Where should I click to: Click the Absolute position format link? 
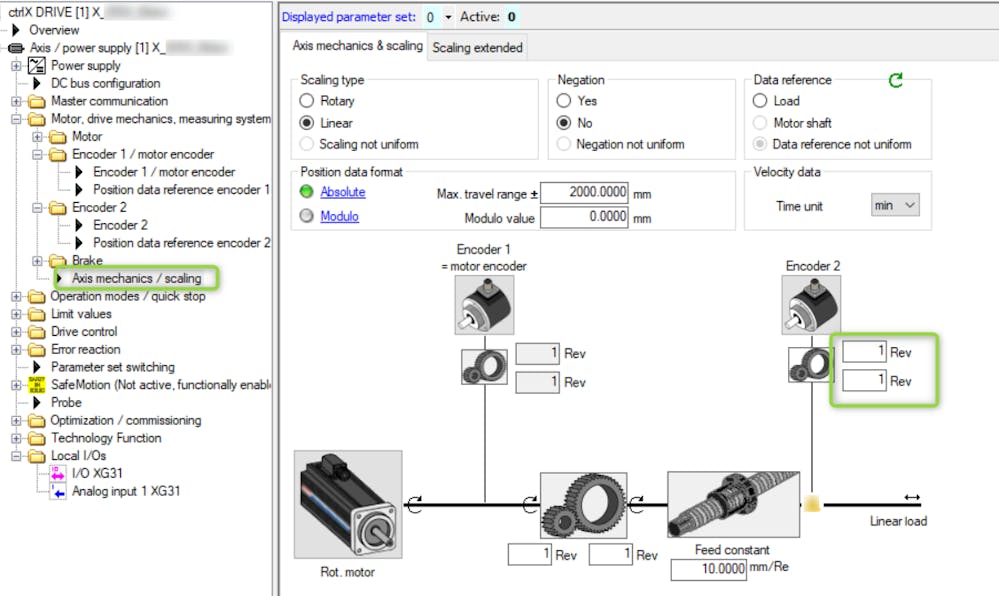[x=342, y=192]
